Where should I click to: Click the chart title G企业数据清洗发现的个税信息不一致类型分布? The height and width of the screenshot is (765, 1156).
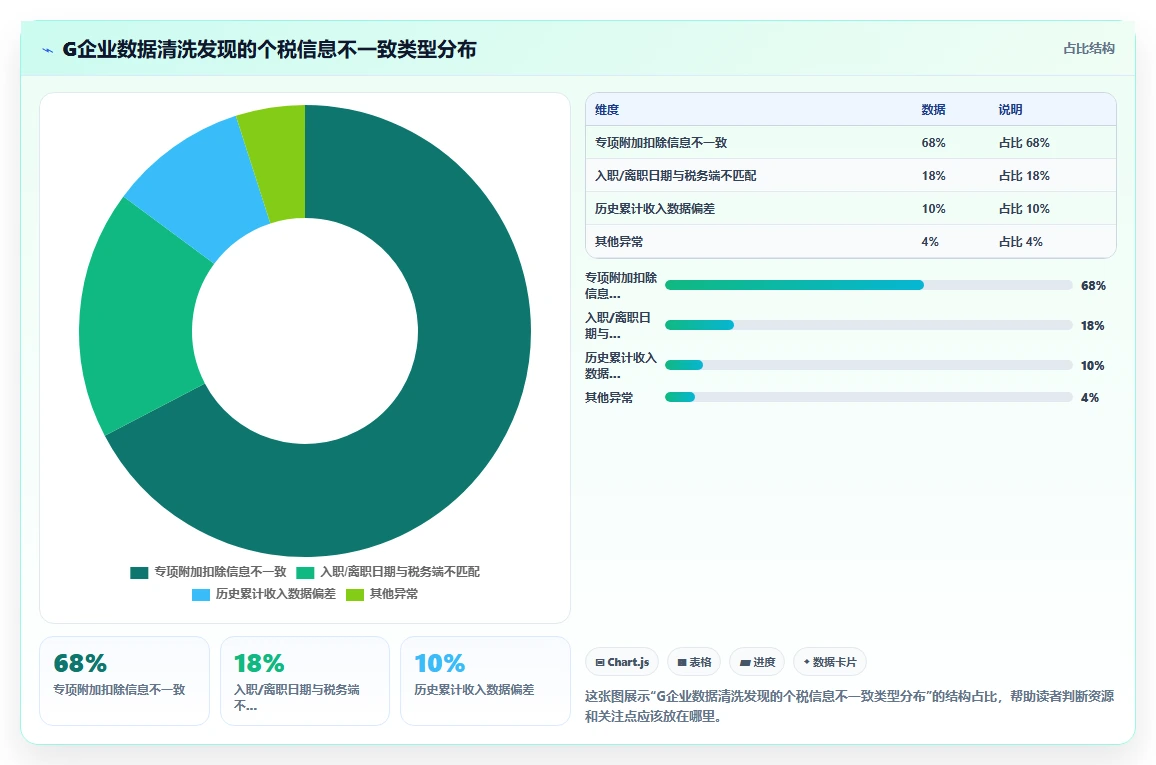click(269, 49)
